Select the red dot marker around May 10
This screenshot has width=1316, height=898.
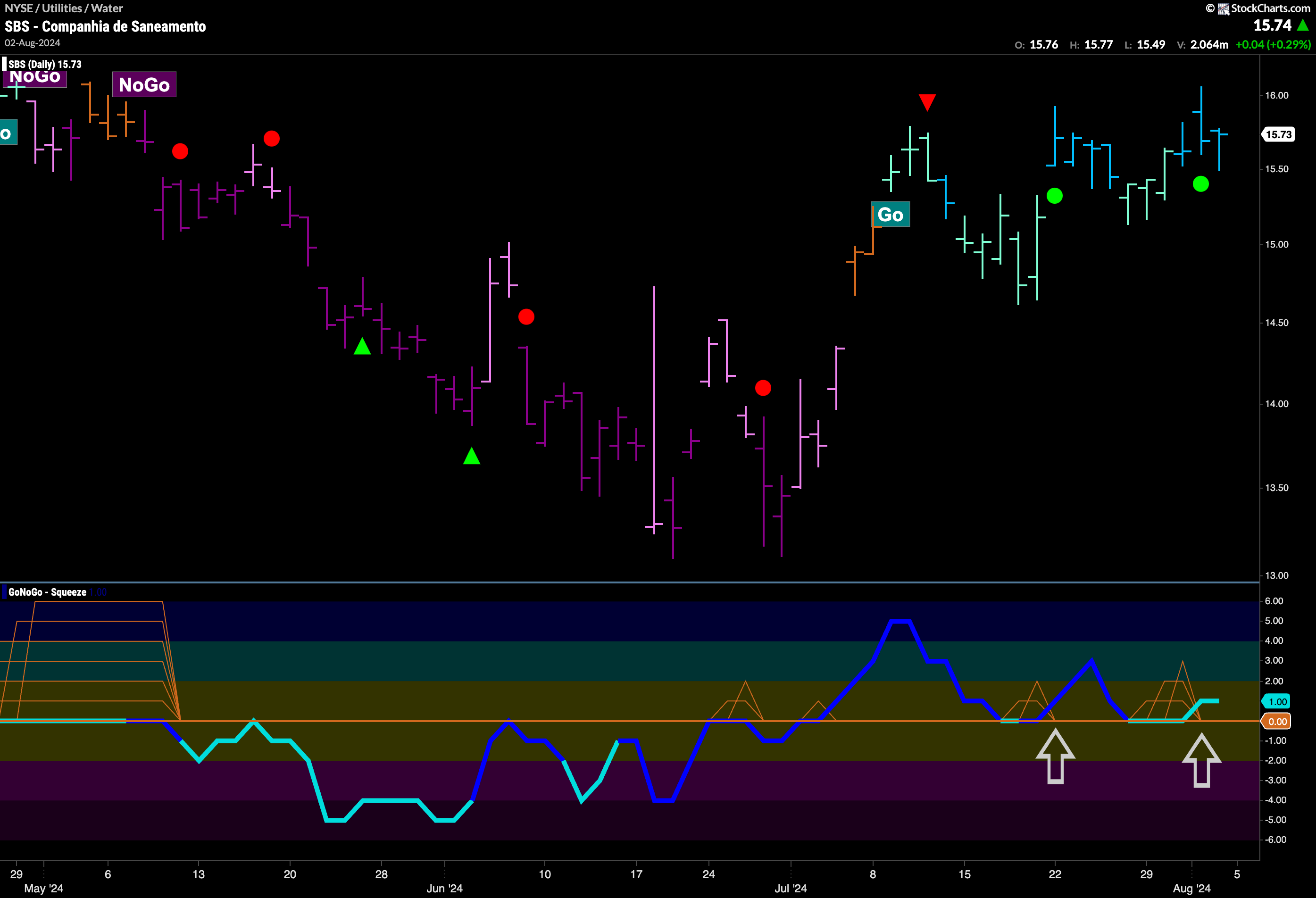pyautogui.click(x=180, y=151)
